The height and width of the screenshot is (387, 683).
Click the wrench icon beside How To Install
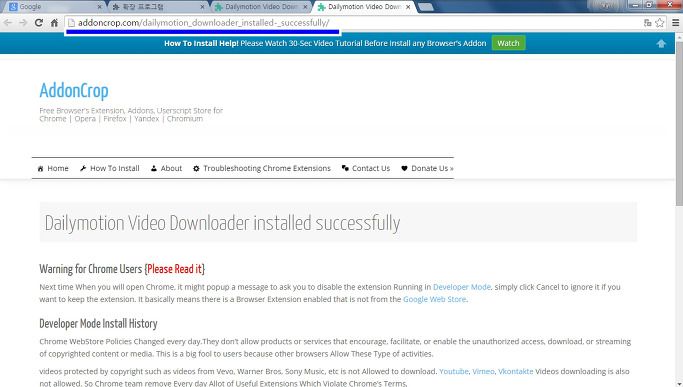[83, 168]
